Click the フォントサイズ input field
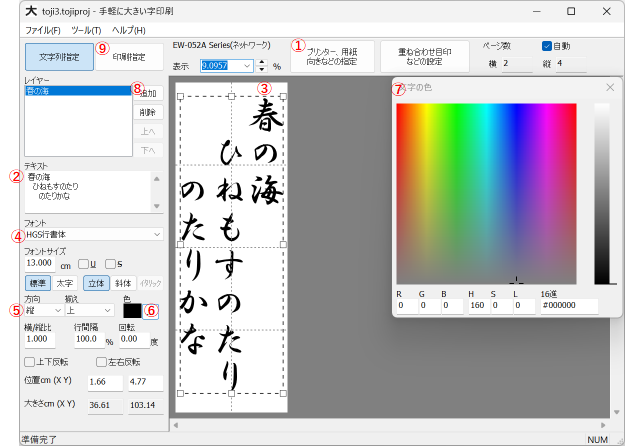Screen dimensions: 625x446 [x=41, y=264]
